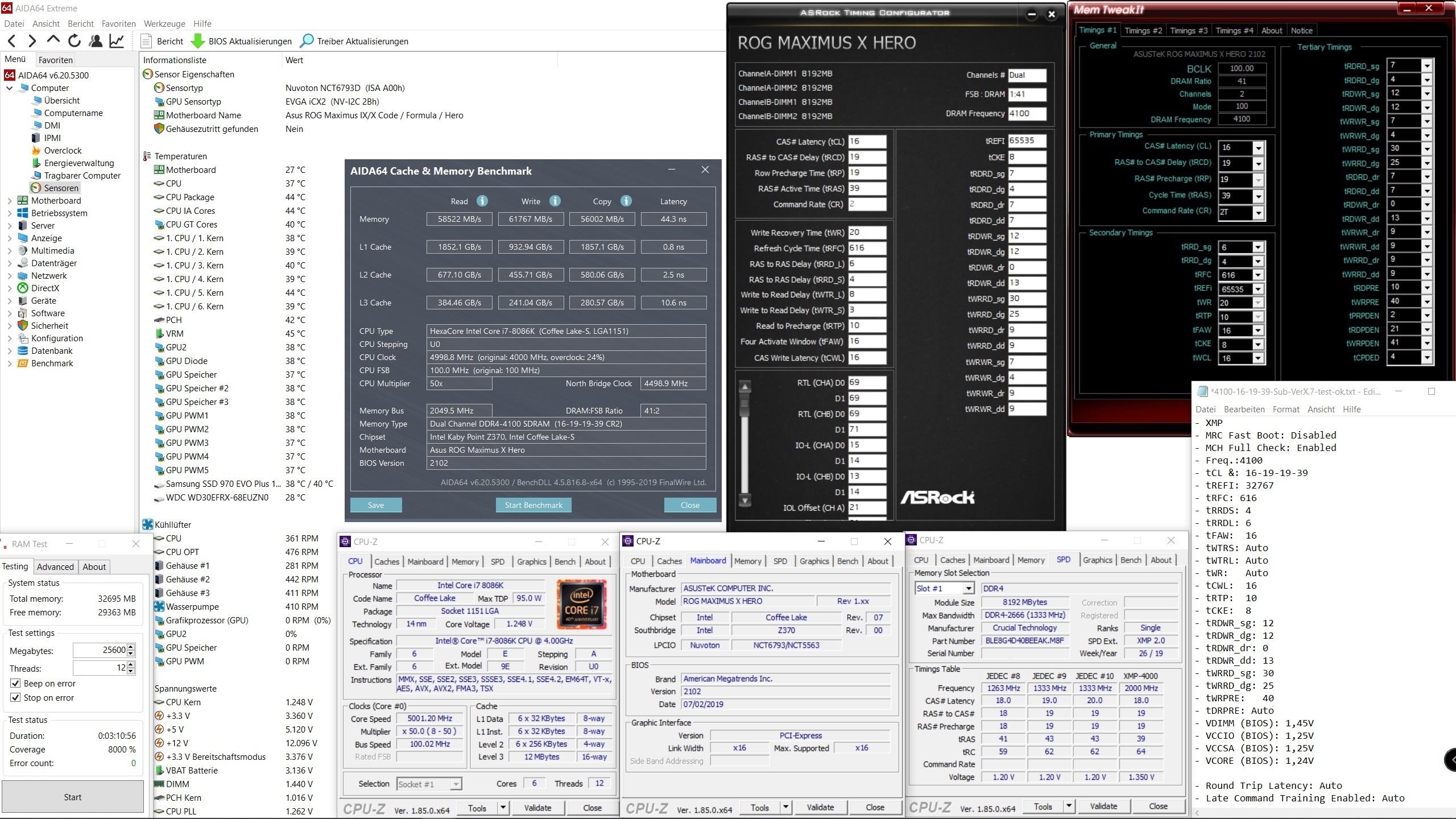Click the info icon next to Copy
The height and width of the screenshot is (819, 1456).
[x=626, y=201]
